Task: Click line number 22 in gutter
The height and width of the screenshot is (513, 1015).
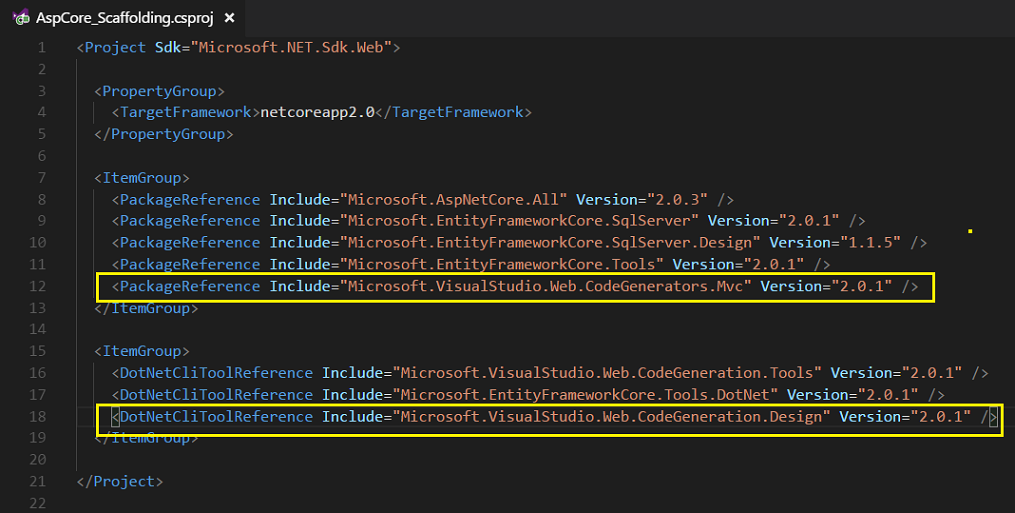Action: click(38, 503)
